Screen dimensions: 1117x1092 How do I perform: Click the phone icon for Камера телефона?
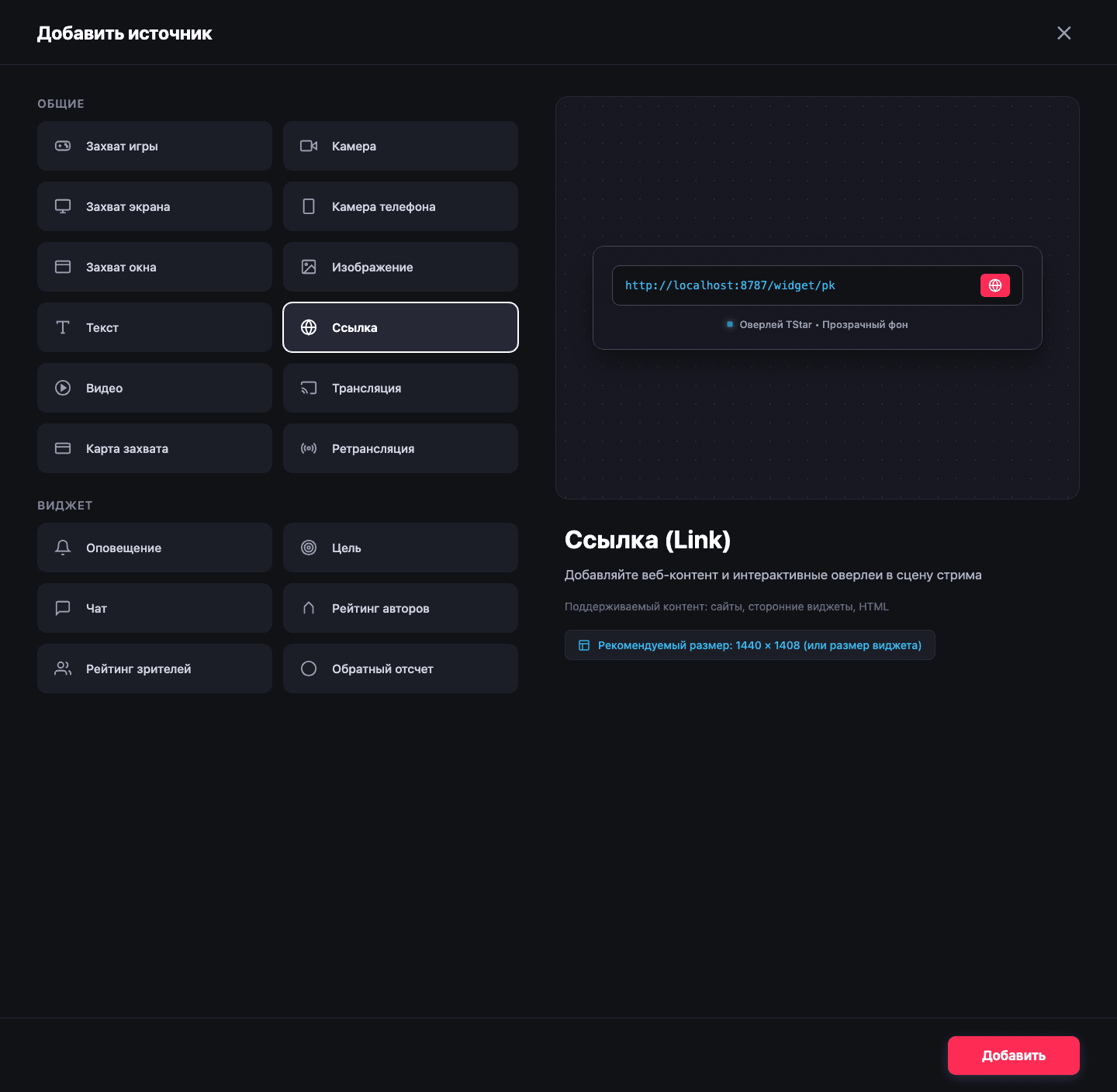309,206
